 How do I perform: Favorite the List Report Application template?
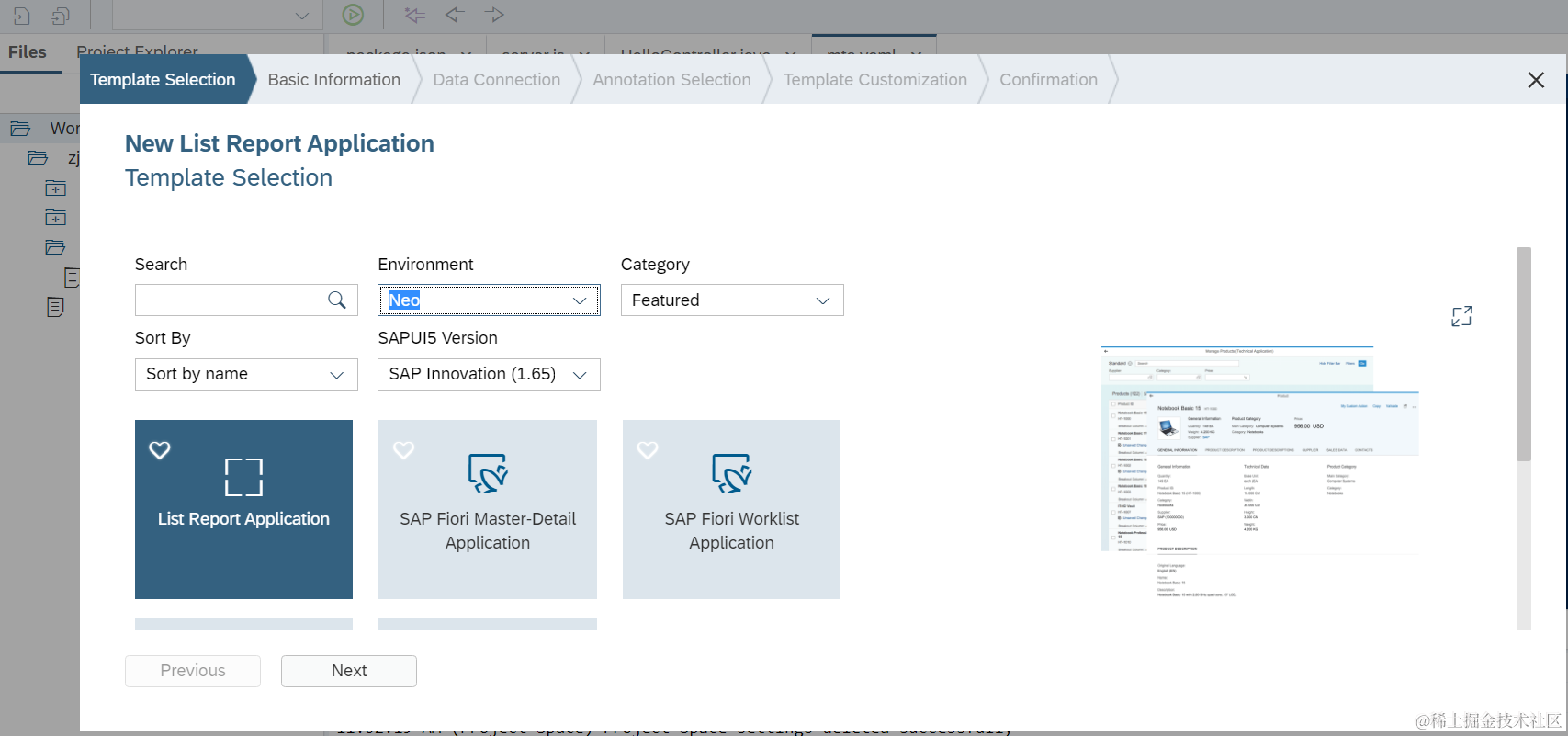click(x=160, y=450)
